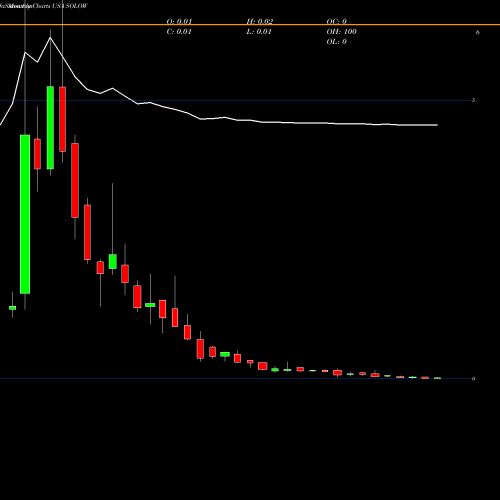Click the price axis label 5
Viewport: 500px width, 500px height.
pos(473,100)
